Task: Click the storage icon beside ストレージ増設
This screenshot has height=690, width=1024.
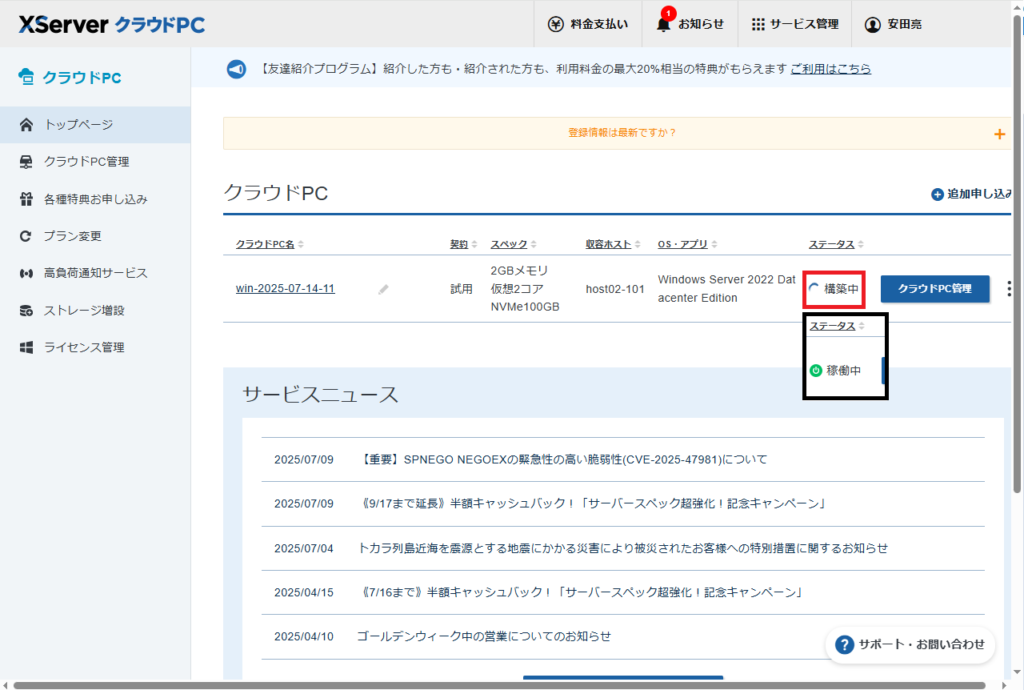Action: click(26, 310)
